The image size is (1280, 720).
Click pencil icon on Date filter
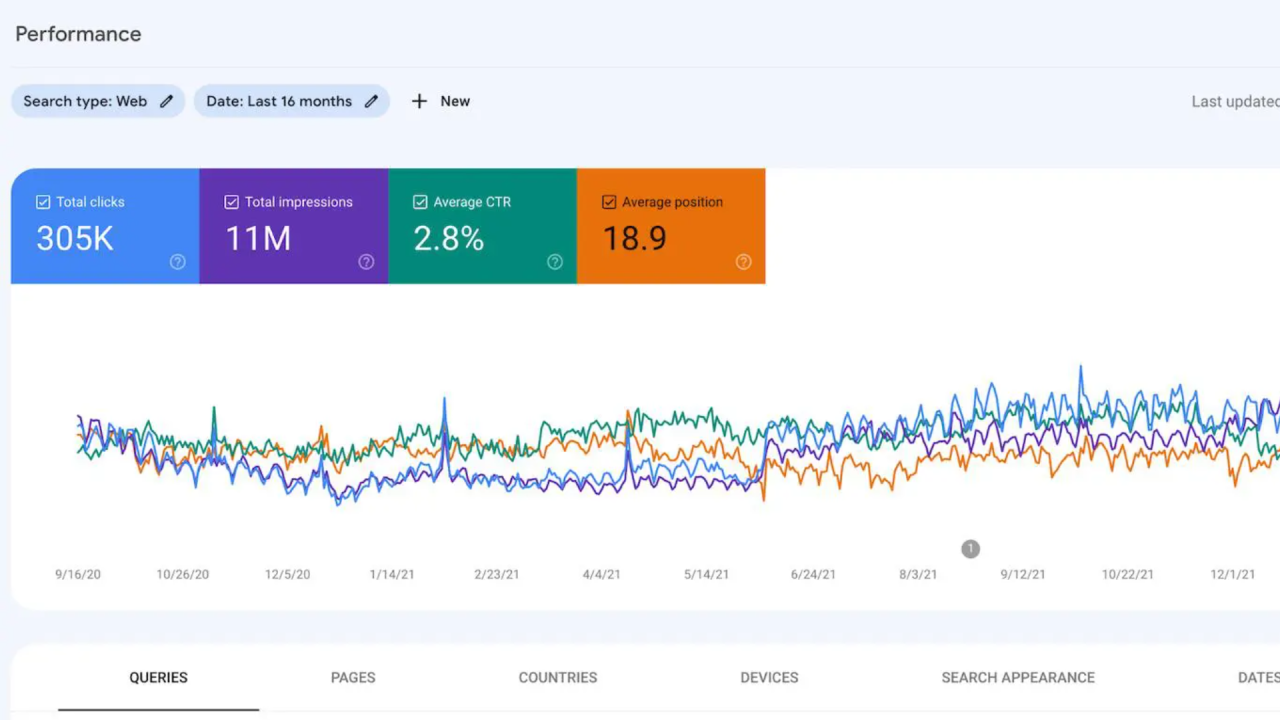371,101
